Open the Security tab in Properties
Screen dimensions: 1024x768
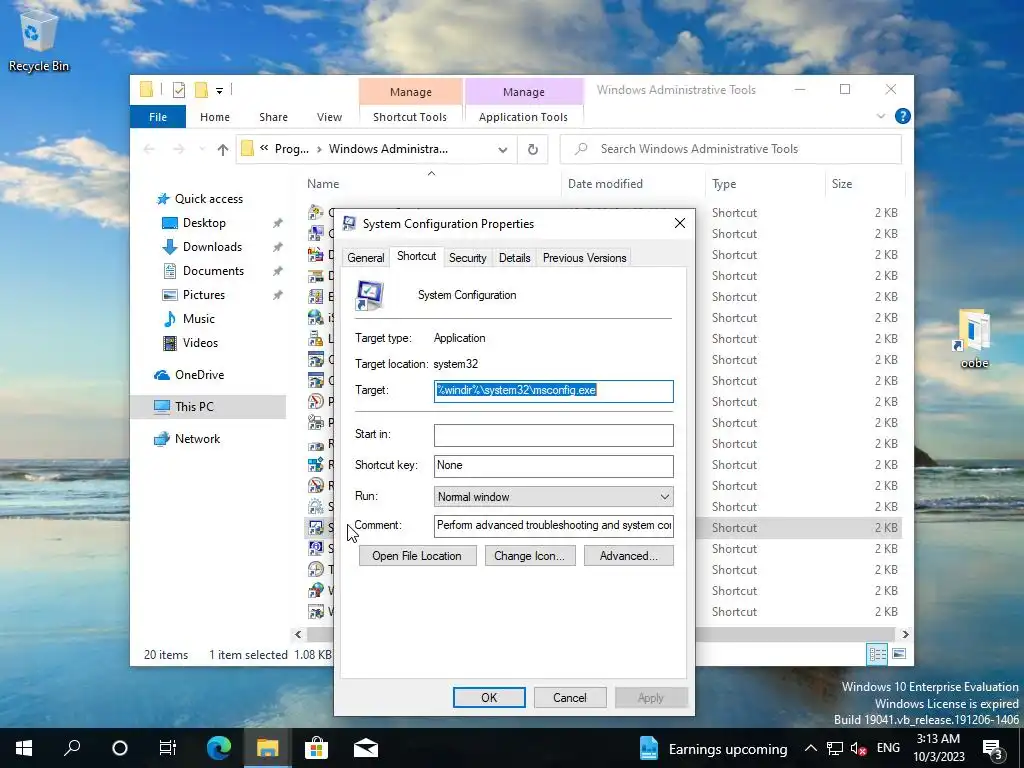(468, 258)
